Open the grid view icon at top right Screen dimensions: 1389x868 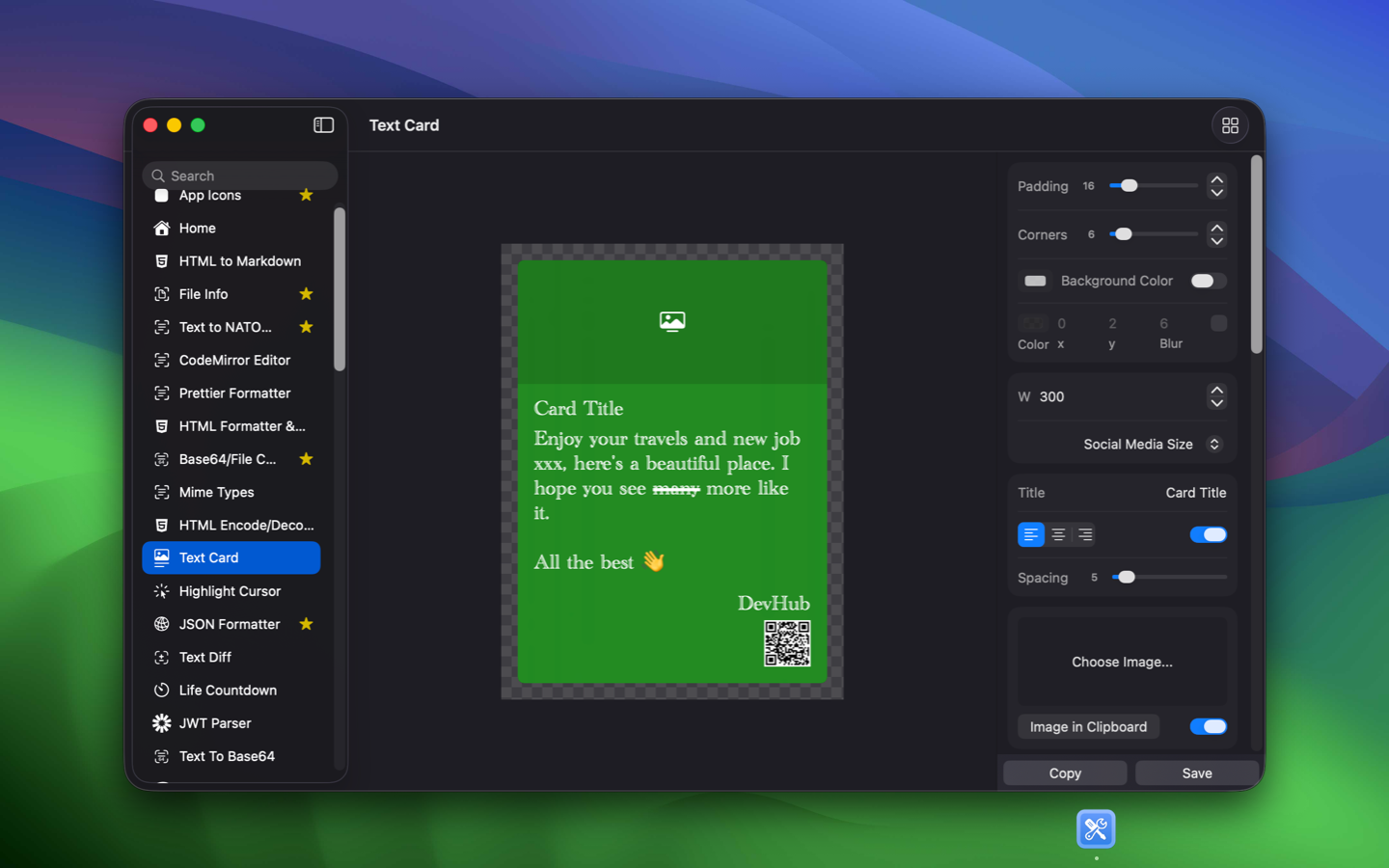pos(1230,125)
